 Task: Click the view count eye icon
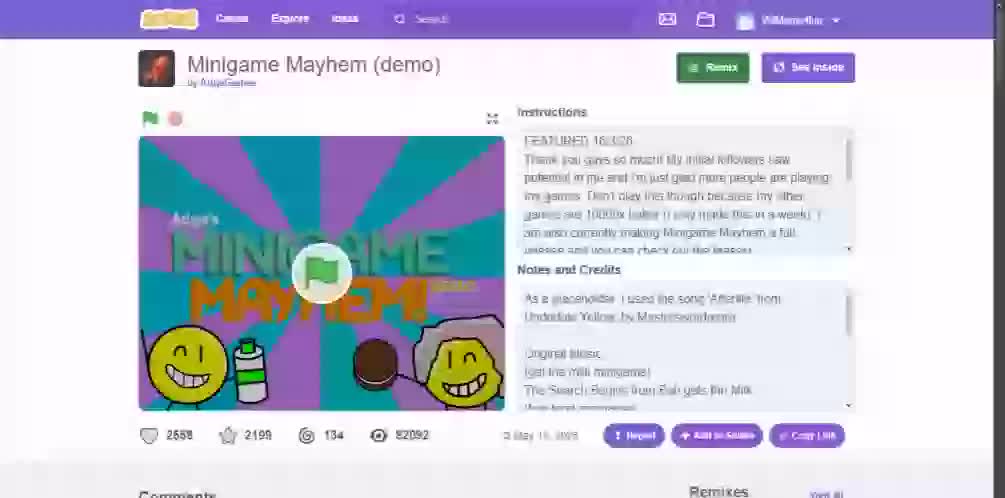(x=379, y=436)
